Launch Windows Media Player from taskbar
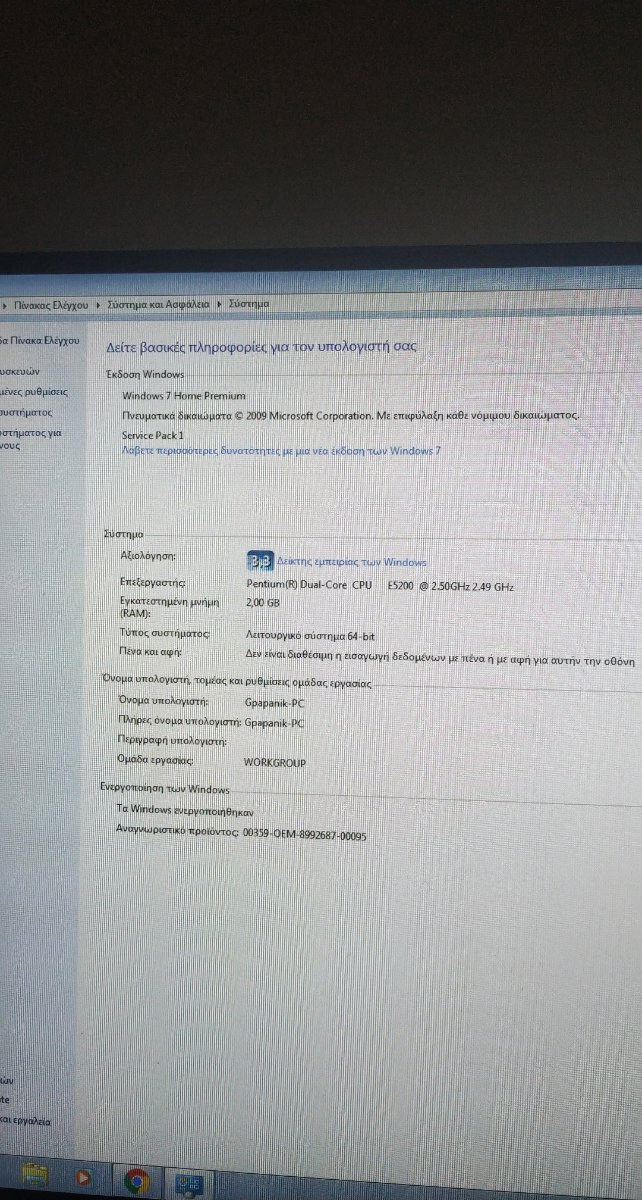 [x=84, y=1179]
